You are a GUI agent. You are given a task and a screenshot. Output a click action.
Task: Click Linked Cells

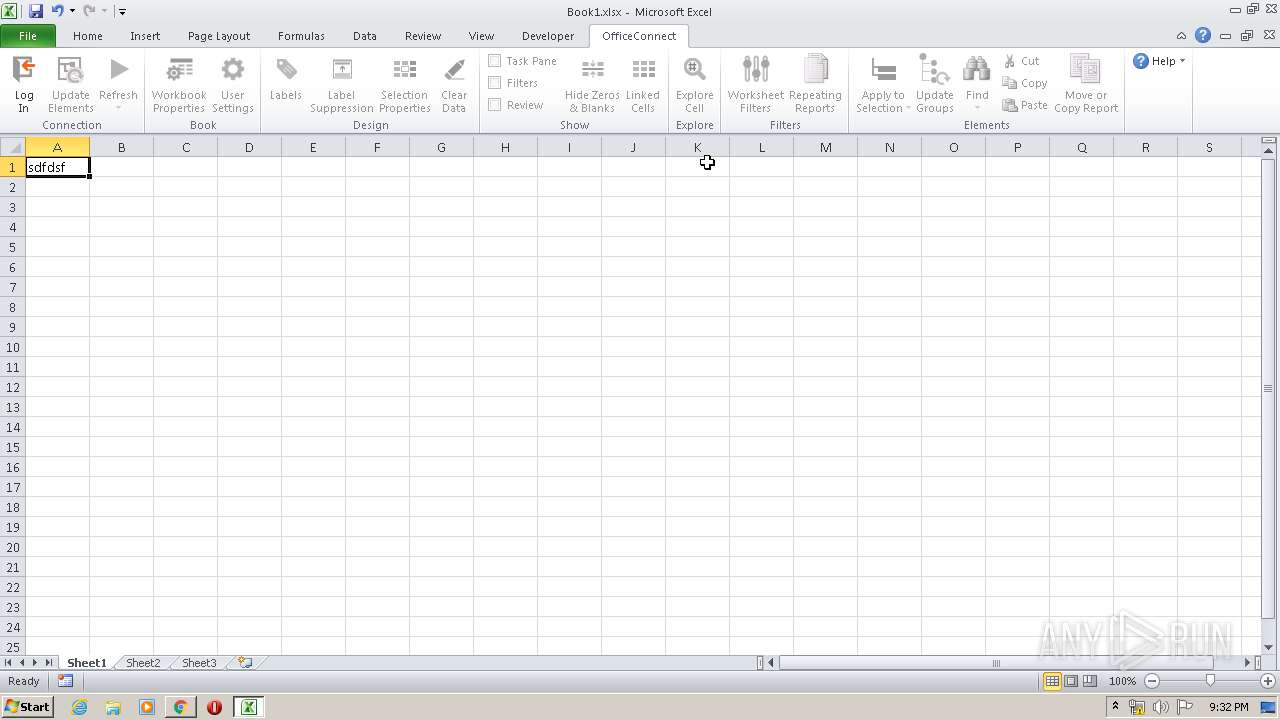click(x=643, y=85)
